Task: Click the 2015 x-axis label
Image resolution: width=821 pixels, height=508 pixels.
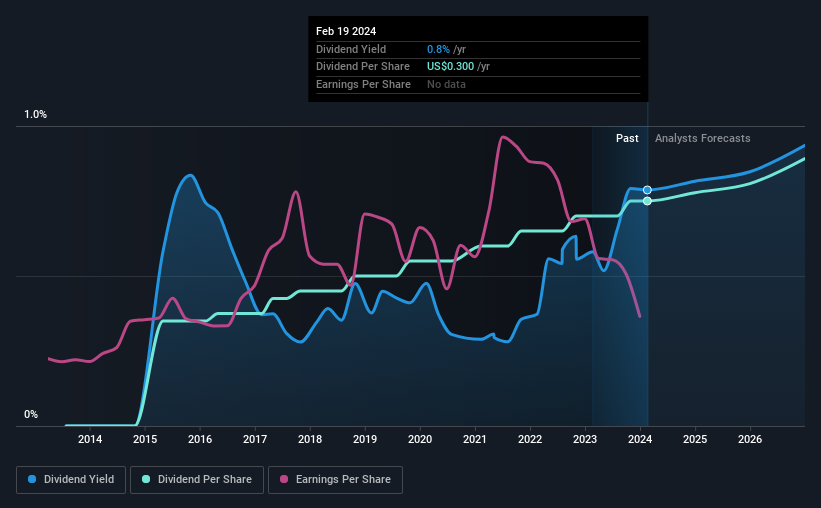Action: coord(145,439)
